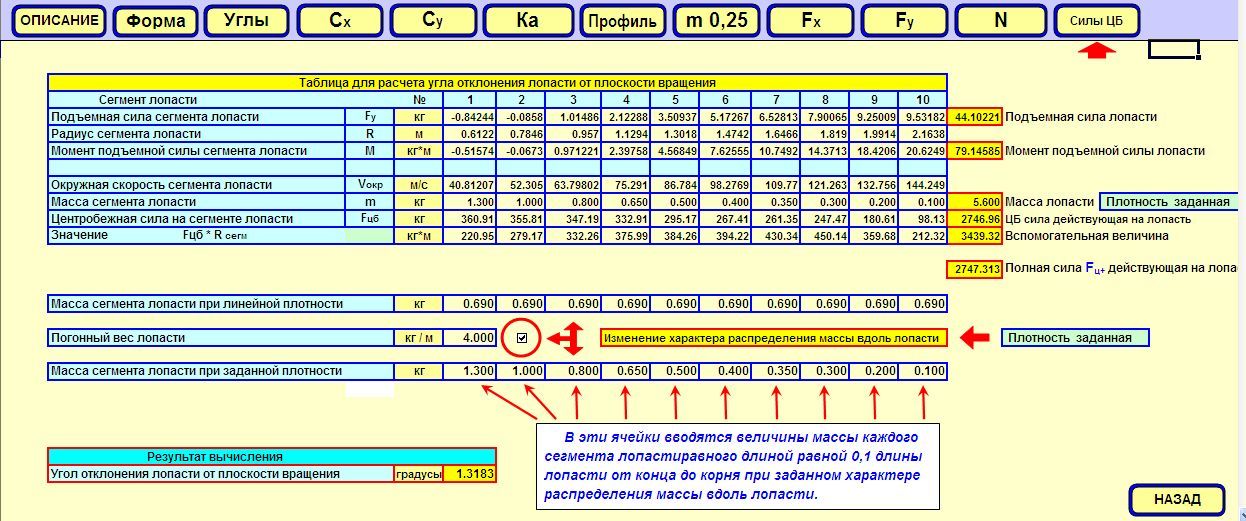Click the m 0,25 button
1246x521 pixels.
(716, 21)
